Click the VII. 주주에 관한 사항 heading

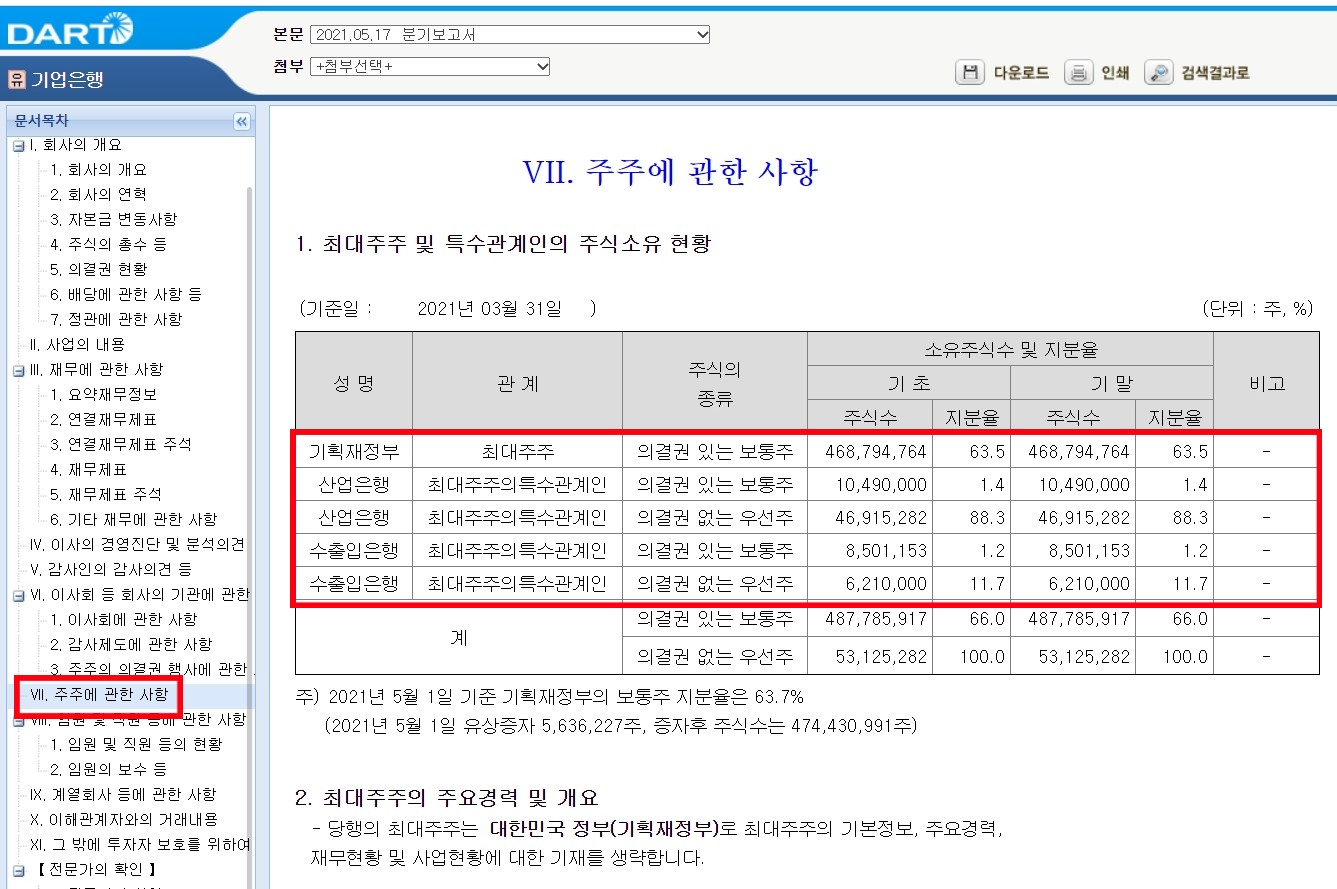point(670,172)
